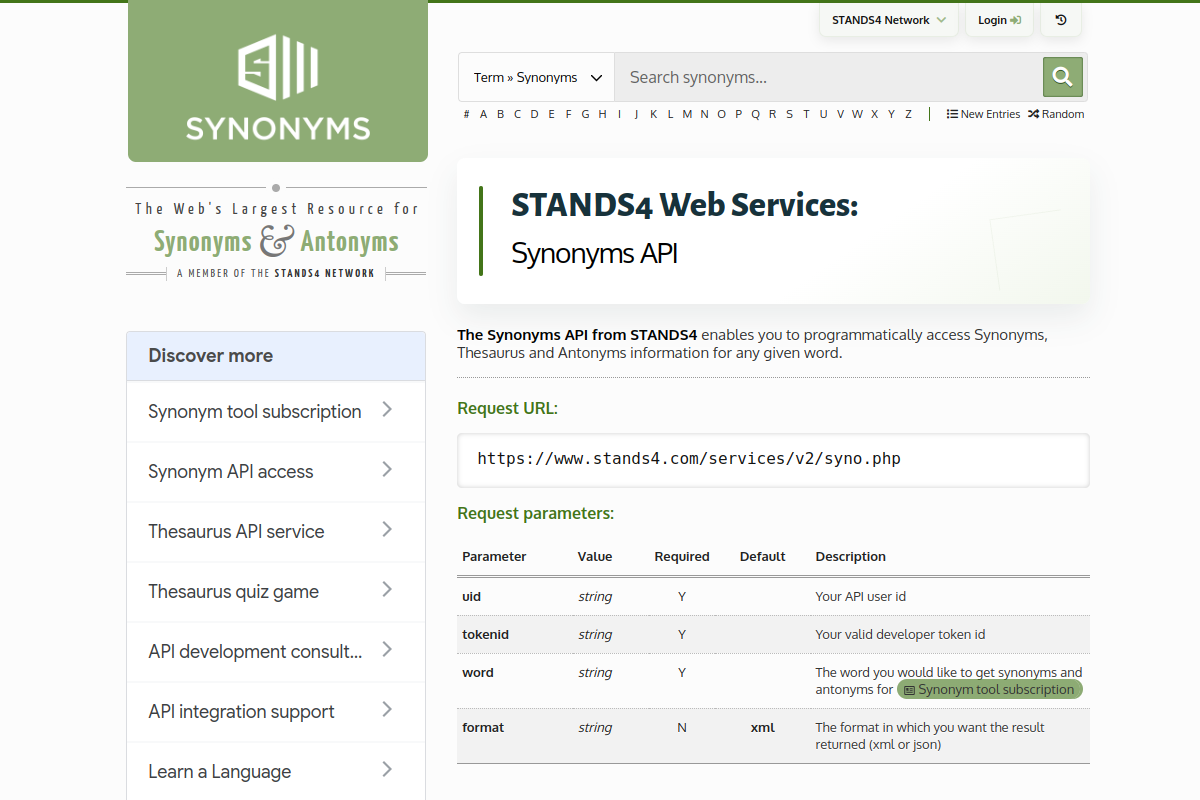Browse entries starting with letter R

[773, 114]
